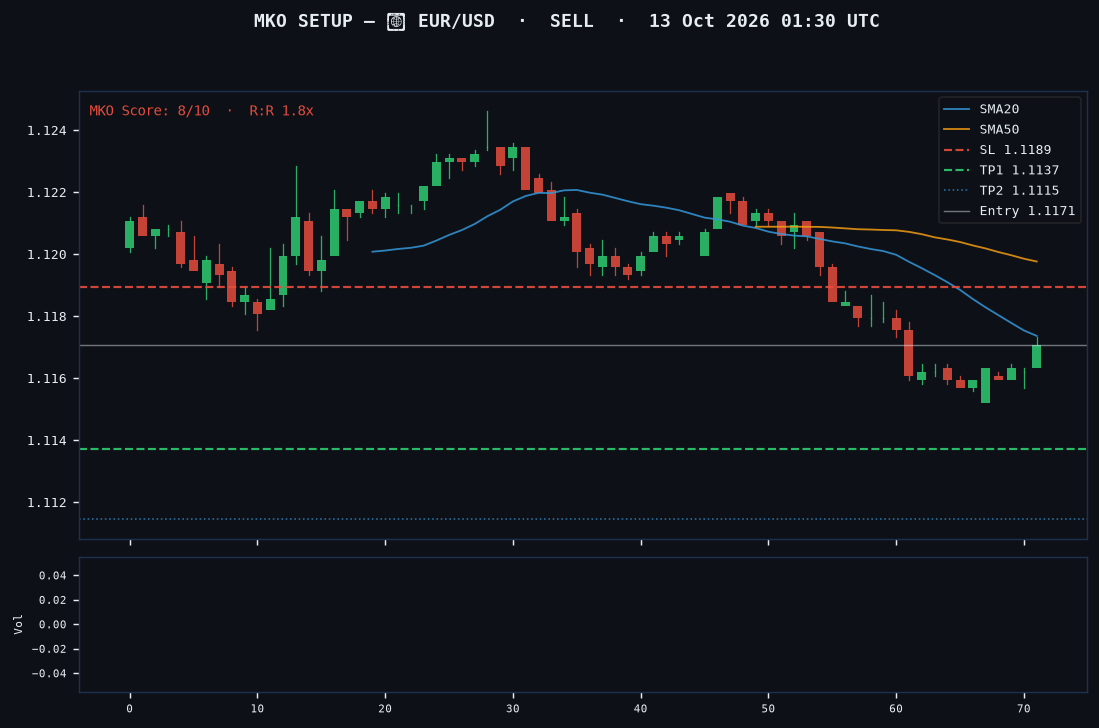Click the gray Entry legend line sample

957,211
